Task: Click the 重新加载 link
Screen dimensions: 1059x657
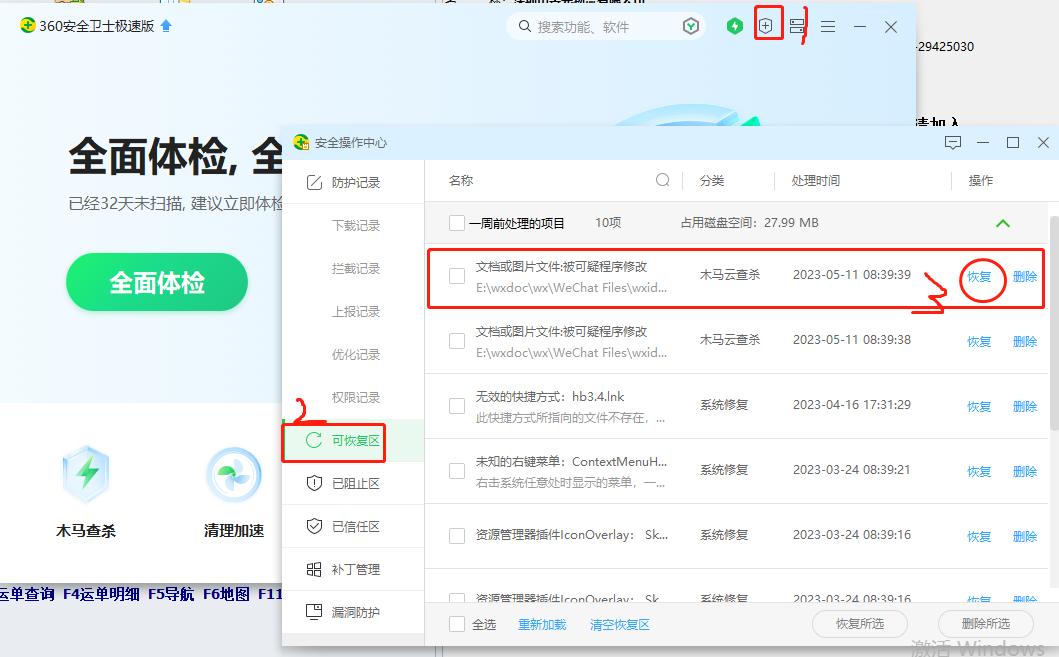Action: (542, 625)
